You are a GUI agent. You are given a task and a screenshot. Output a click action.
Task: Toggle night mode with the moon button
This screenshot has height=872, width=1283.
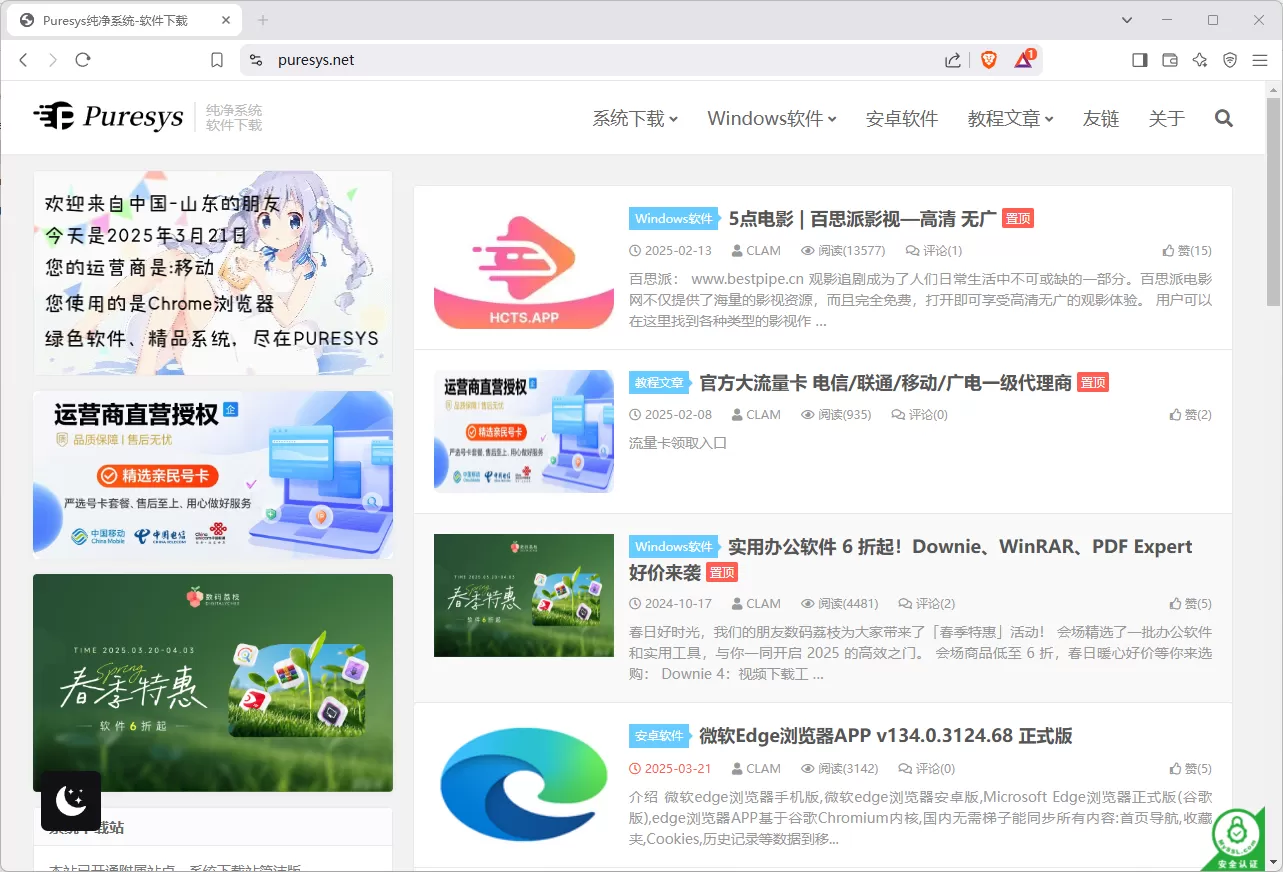[x=70, y=801]
